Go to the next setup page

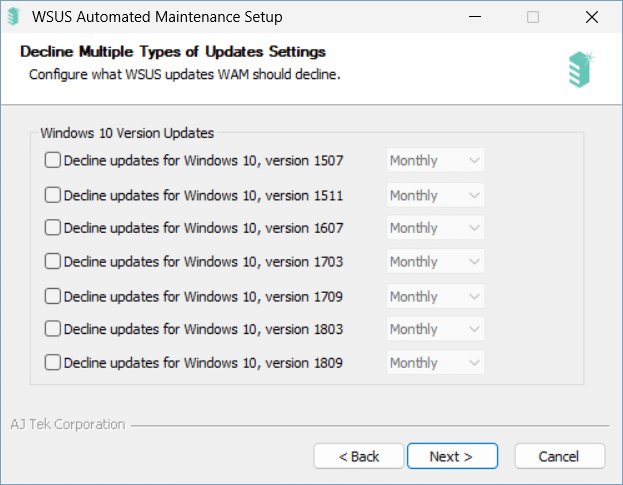point(452,456)
